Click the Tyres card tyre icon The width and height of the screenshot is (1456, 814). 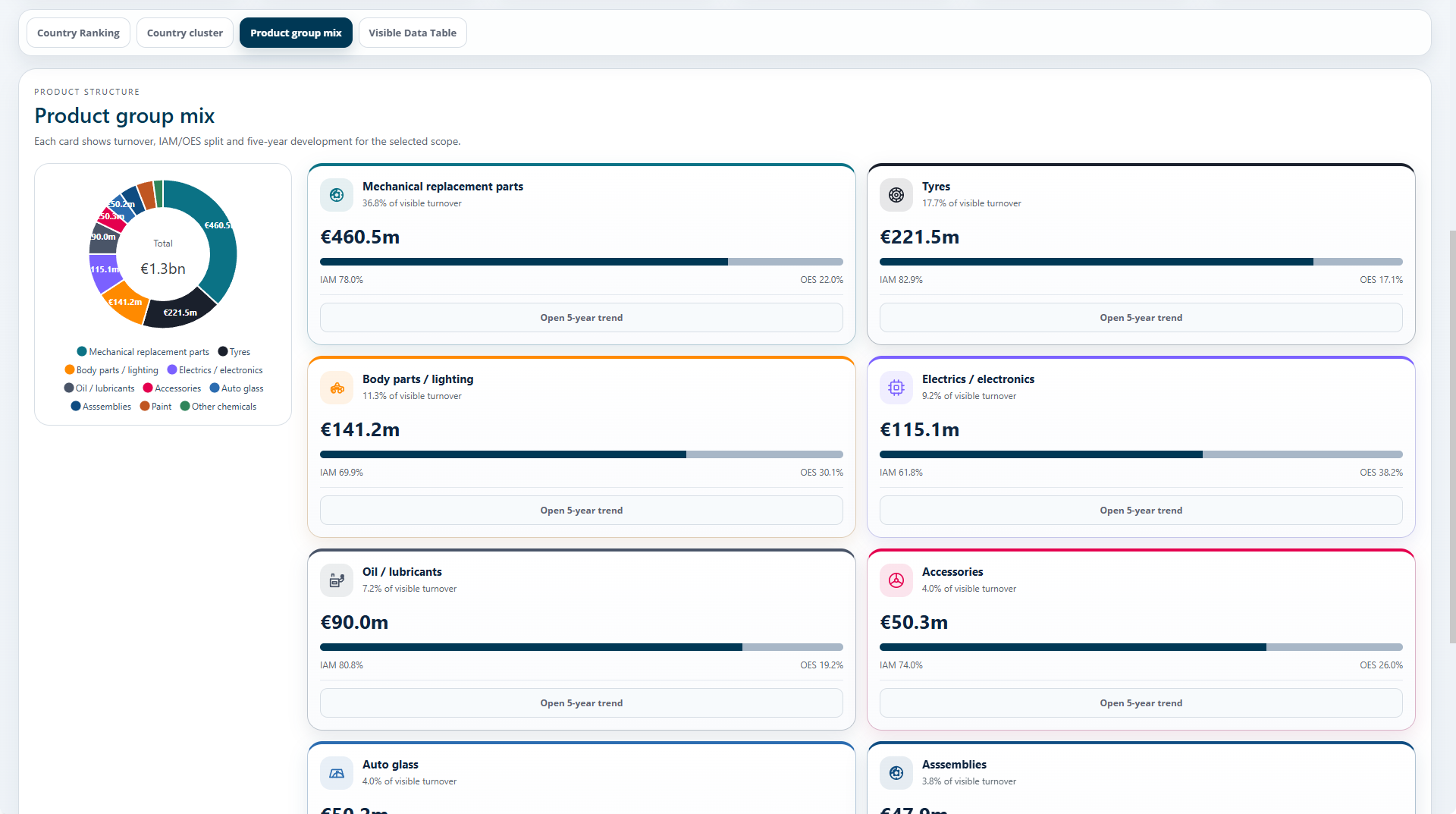click(x=896, y=195)
